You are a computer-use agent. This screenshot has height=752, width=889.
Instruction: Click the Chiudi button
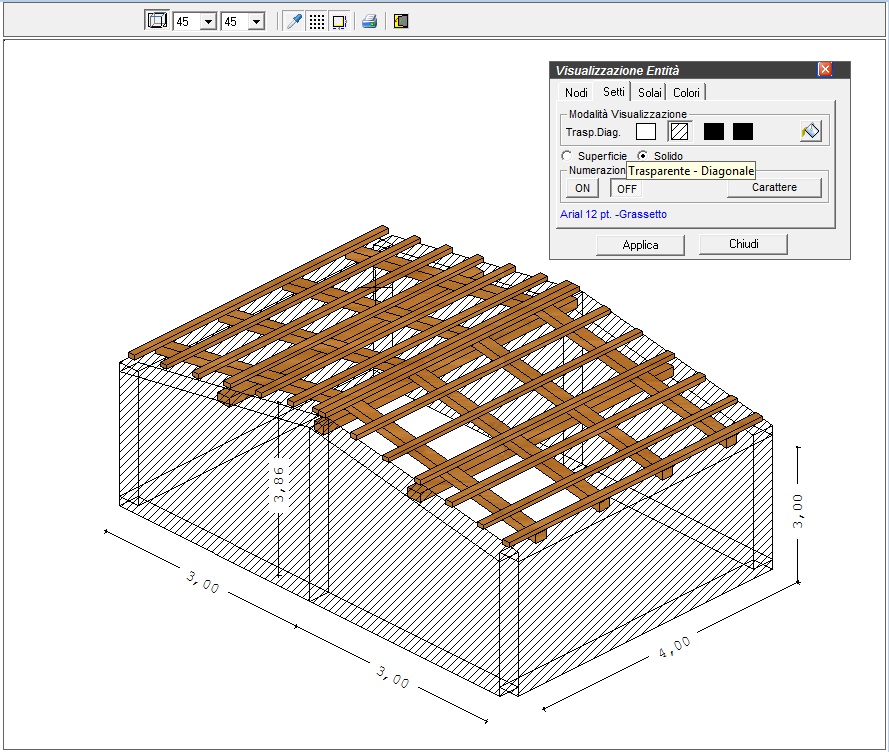(743, 244)
